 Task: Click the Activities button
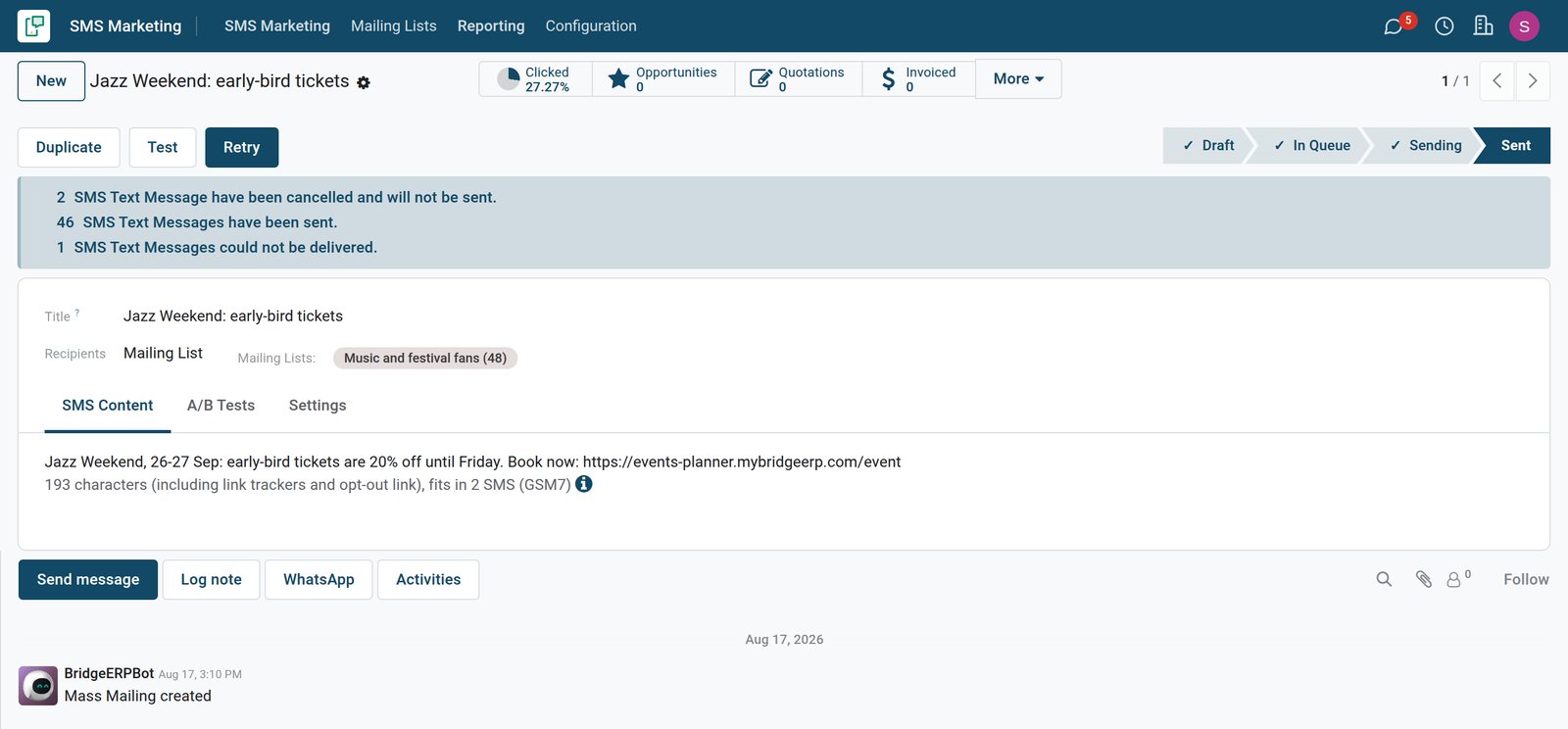[428, 580]
